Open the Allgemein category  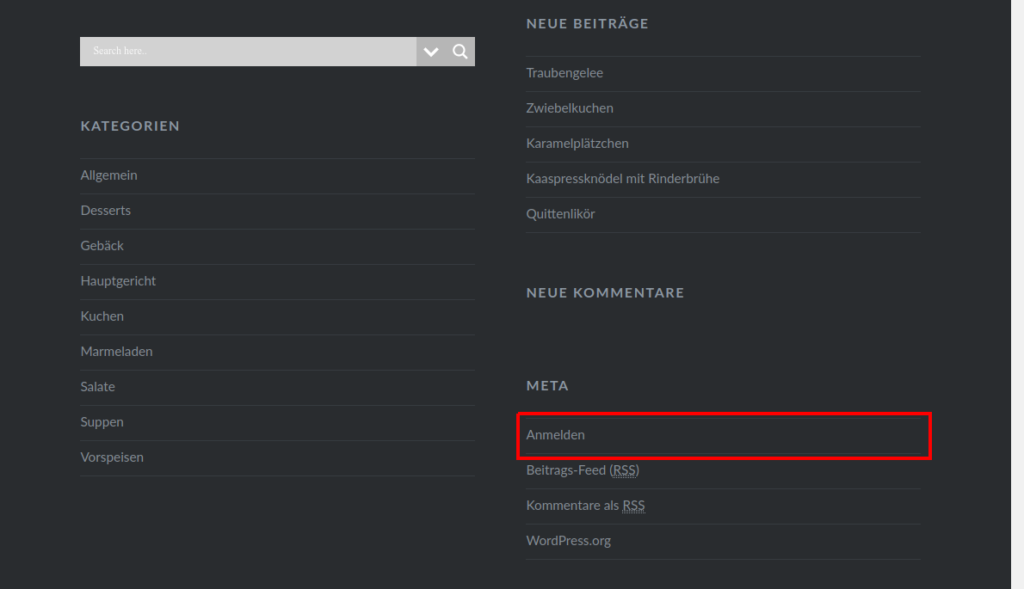(109, 175)
